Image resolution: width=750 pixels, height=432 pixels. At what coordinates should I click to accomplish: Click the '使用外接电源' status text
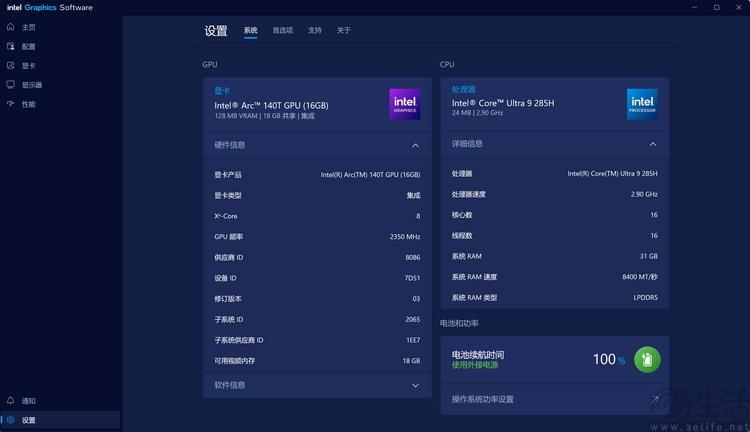tap(475, 365)
